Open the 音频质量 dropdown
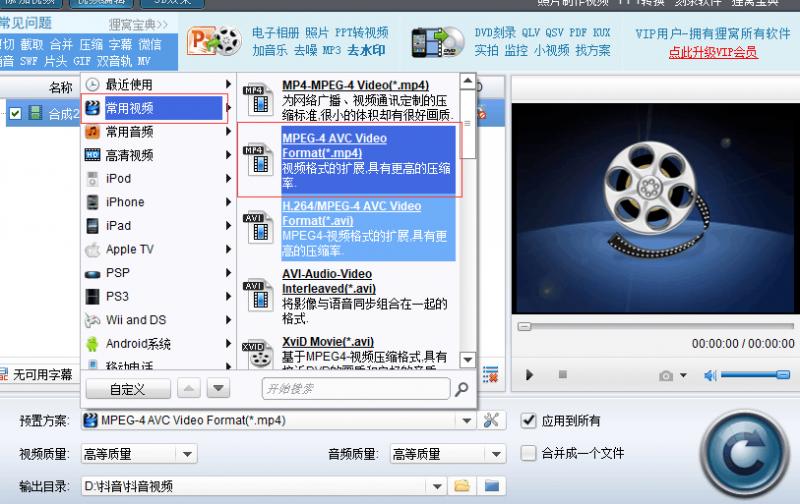The height and width of the screenshot is (504, 800). pyautogui.click(x=496, y=454)
